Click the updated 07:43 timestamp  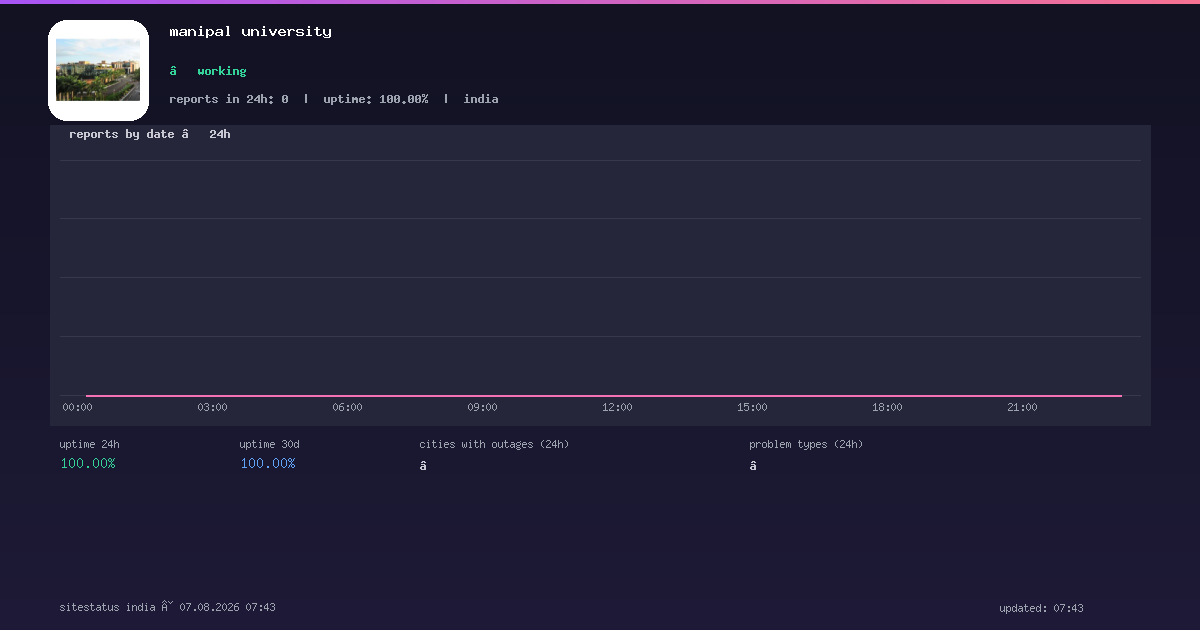point(1041,608)
